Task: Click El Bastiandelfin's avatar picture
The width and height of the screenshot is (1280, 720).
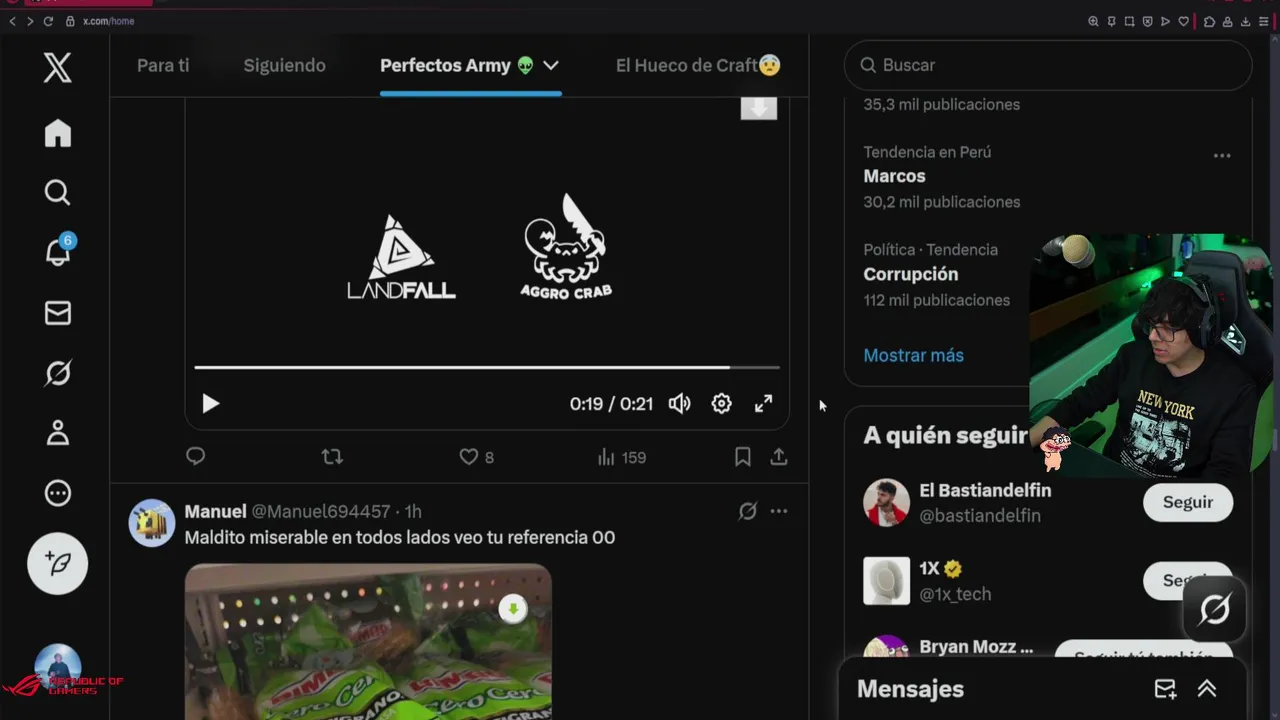Action: coord(886,502)
